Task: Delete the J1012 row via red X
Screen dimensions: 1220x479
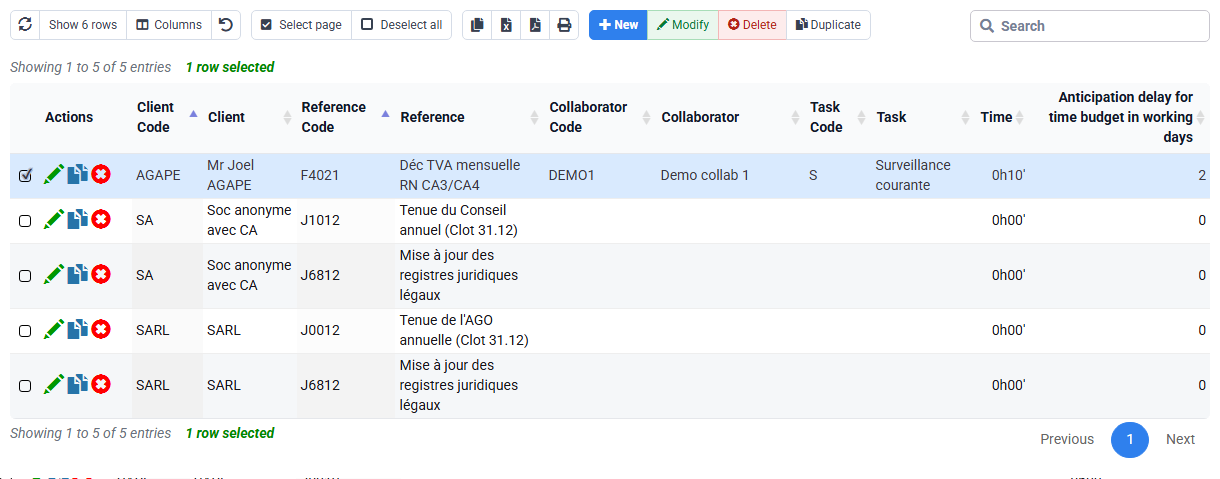Action: point(101,220)
